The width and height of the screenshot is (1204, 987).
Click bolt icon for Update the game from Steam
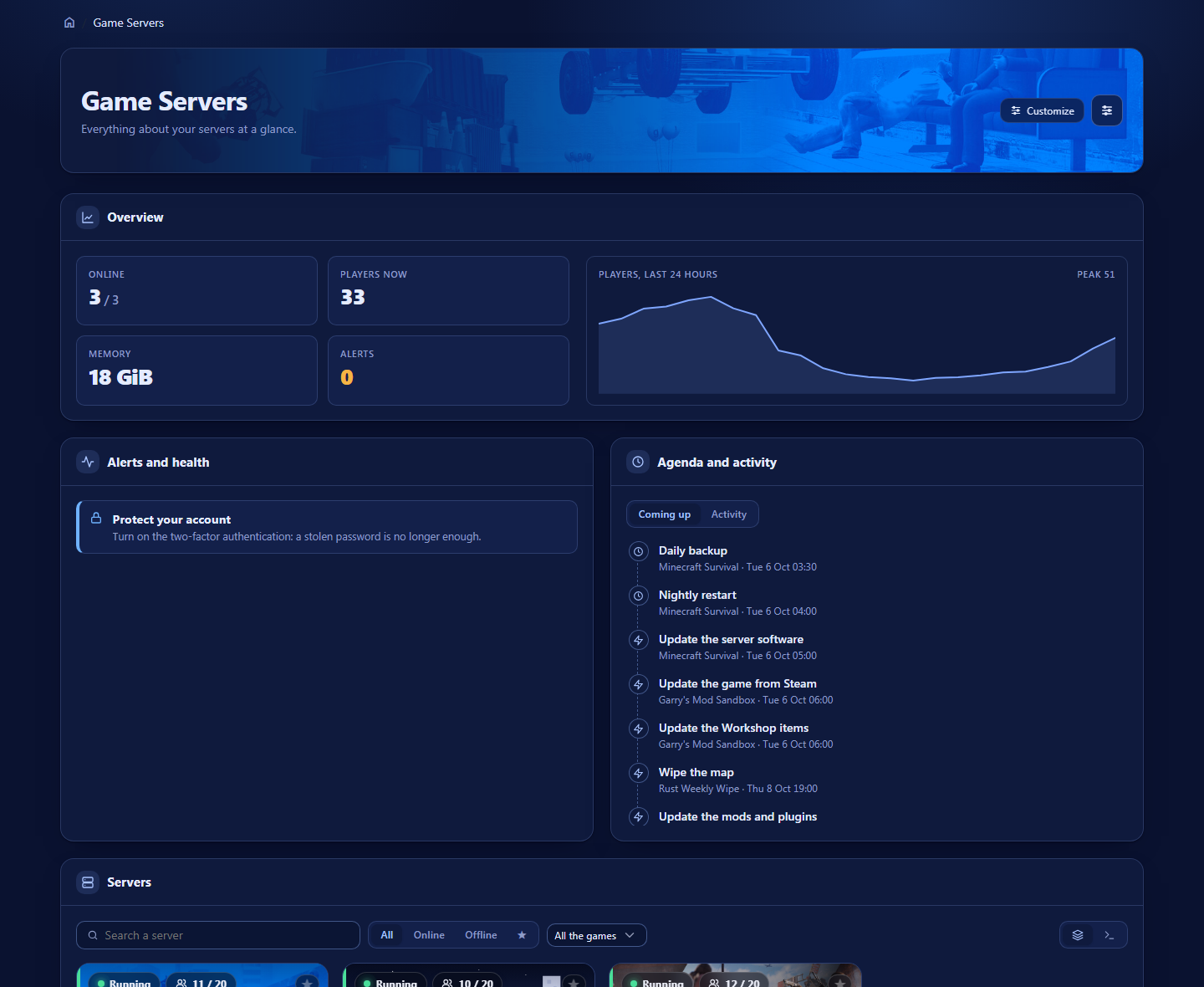[638, 684]
